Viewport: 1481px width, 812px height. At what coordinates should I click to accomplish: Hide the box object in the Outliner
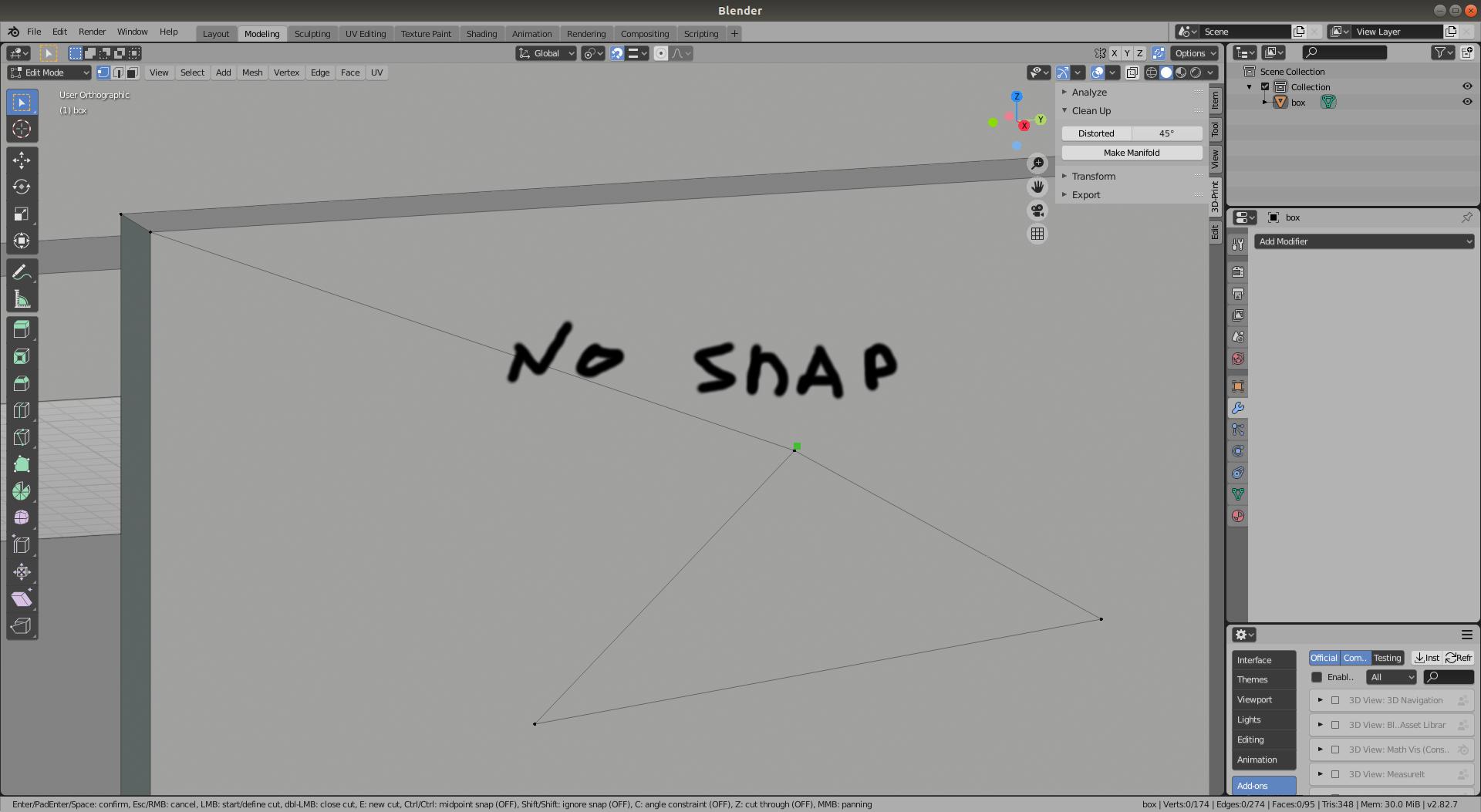click(1468, 101)
